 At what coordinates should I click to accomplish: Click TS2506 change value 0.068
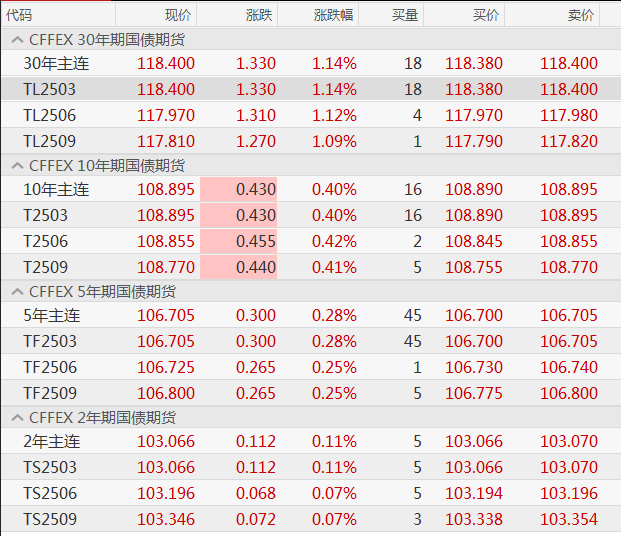coord(255,493)
